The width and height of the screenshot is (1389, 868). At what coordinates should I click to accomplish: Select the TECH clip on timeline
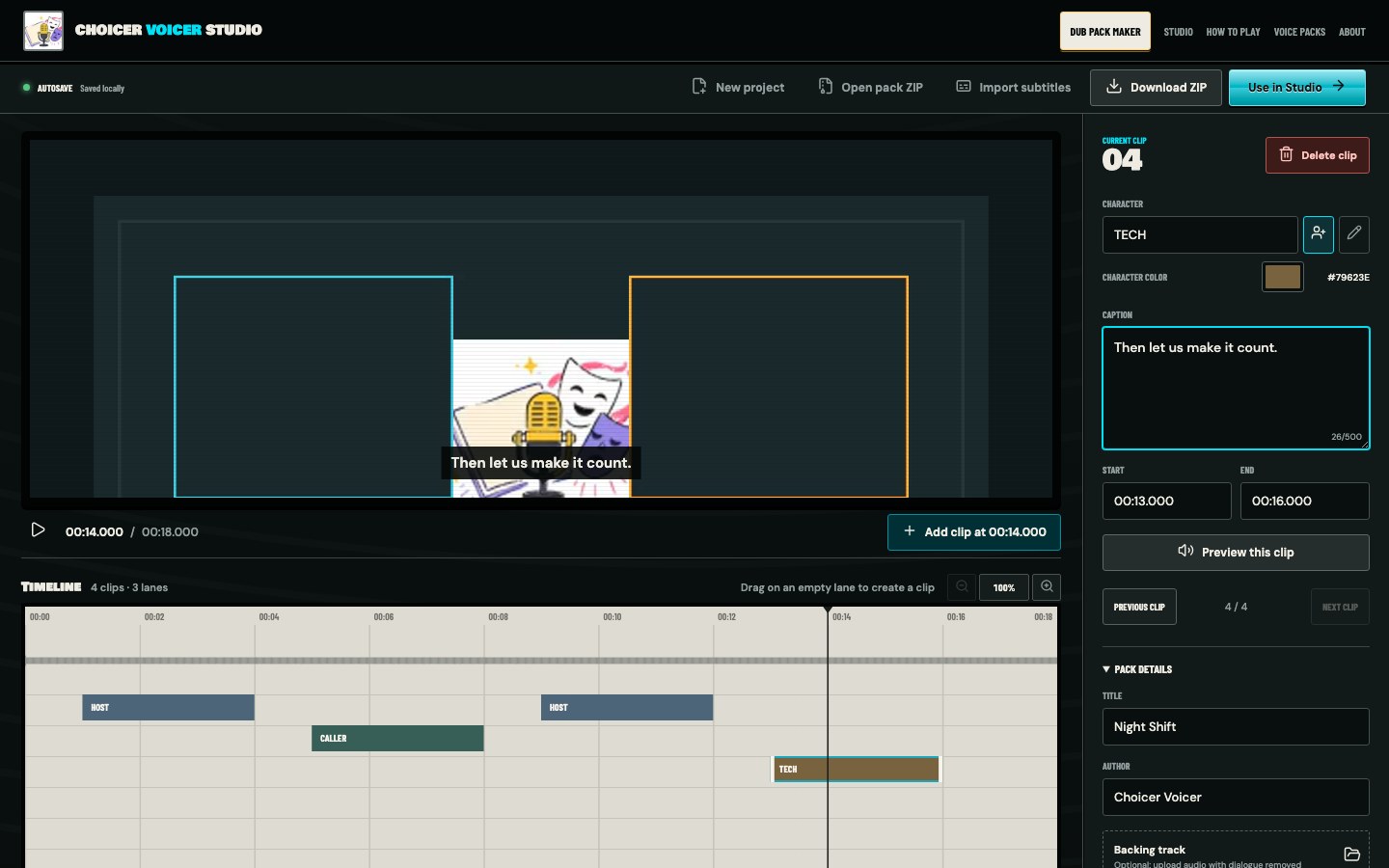pyautogui.click(x=857, y=769)
